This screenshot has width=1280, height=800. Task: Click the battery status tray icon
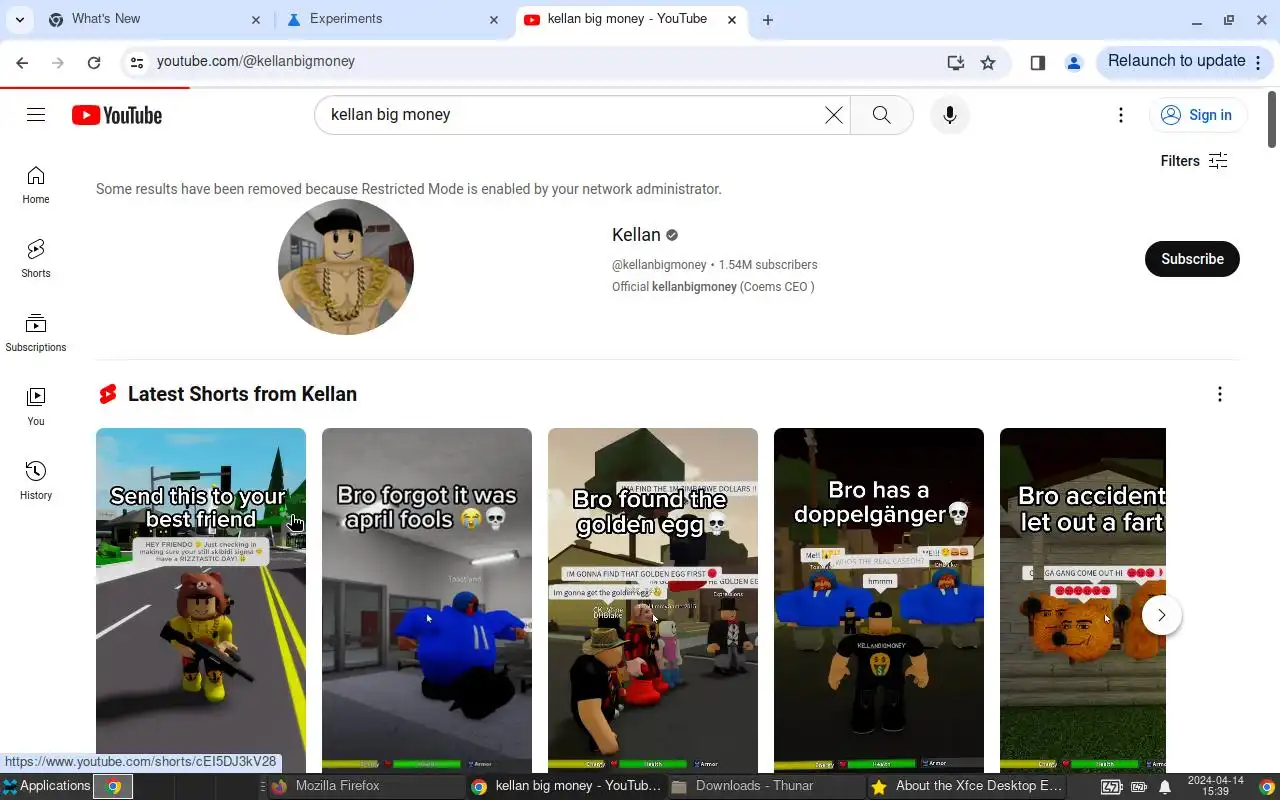[x=1111, y=787]
